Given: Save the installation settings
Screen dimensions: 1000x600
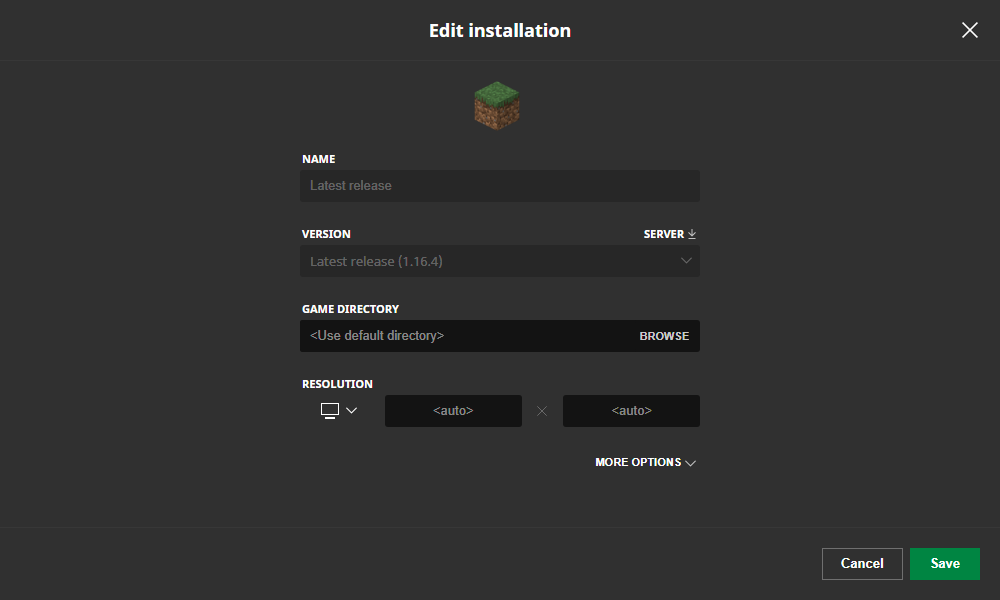Looking at the screenshot, I should 945,564.
